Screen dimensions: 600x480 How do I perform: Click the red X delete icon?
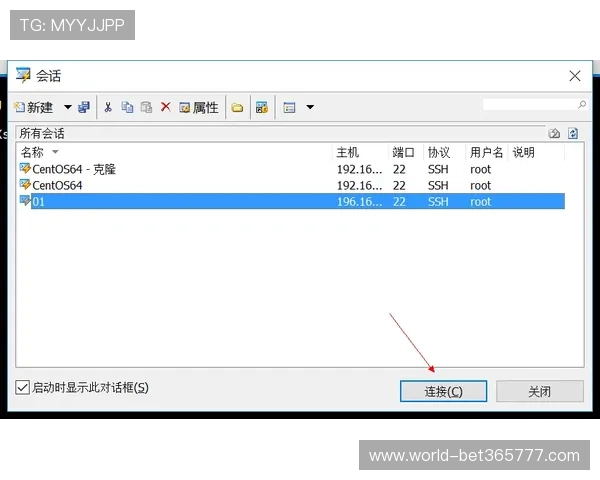(165, 107)
